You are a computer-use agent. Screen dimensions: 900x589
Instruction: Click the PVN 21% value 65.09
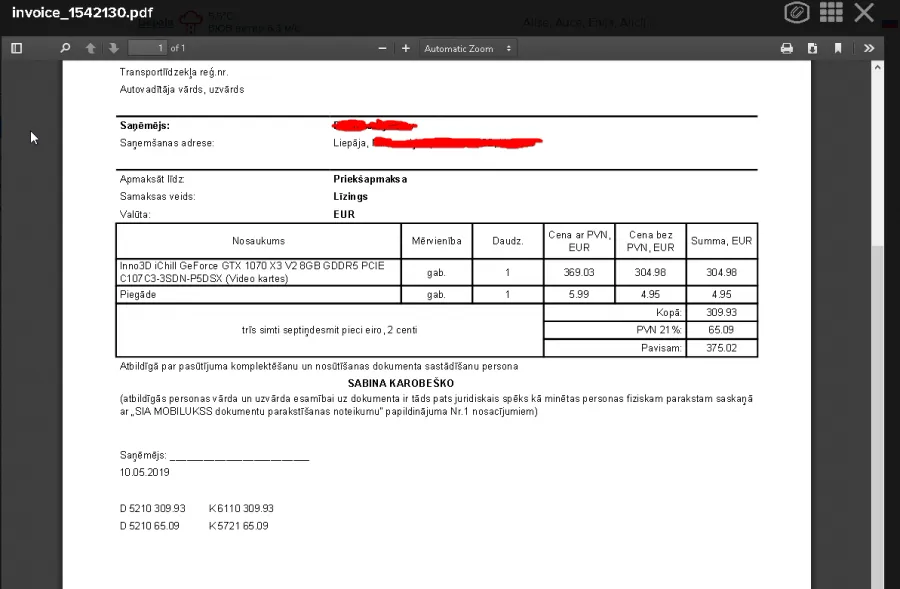721,330
